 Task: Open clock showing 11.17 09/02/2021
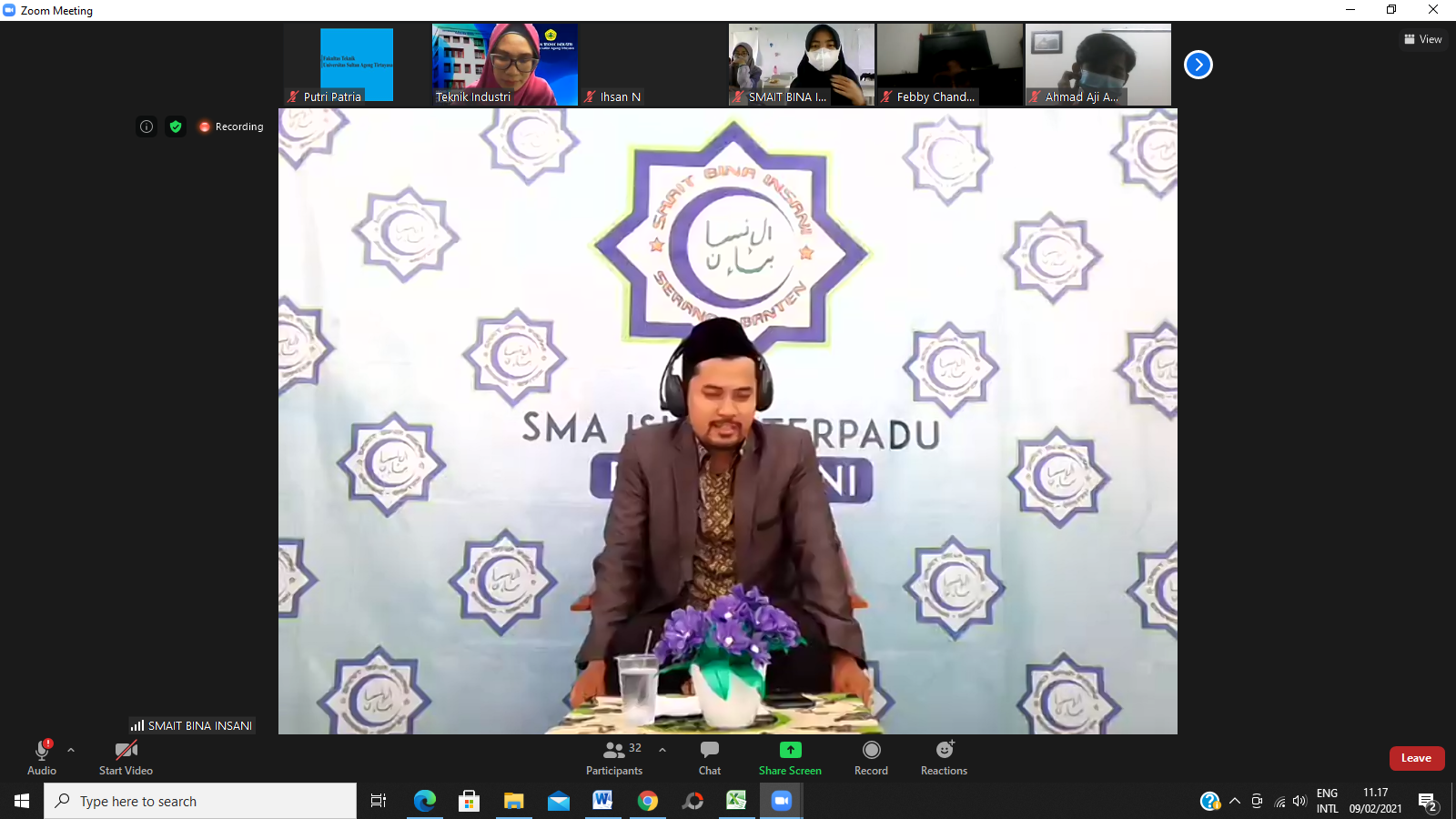coord(1376,801)
